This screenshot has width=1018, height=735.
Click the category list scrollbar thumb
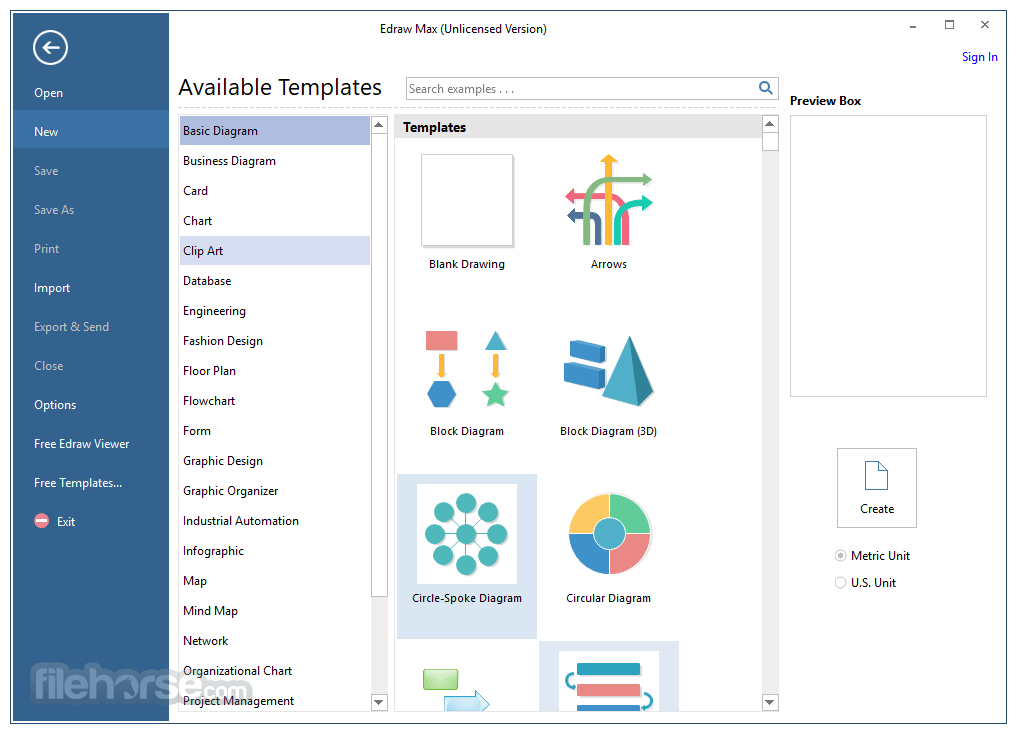click(379, 365)
